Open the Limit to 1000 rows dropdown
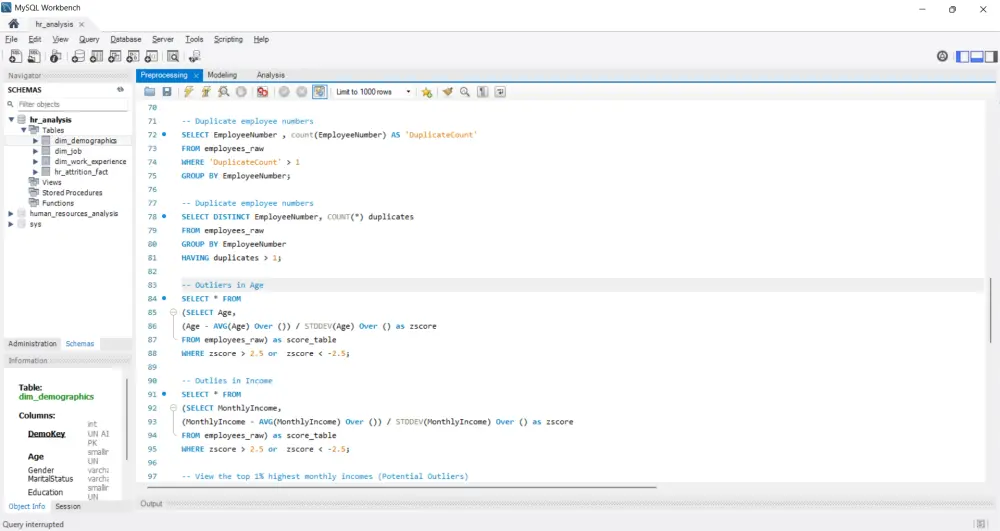Screen dimensions: 1000x531 point(373,92)
